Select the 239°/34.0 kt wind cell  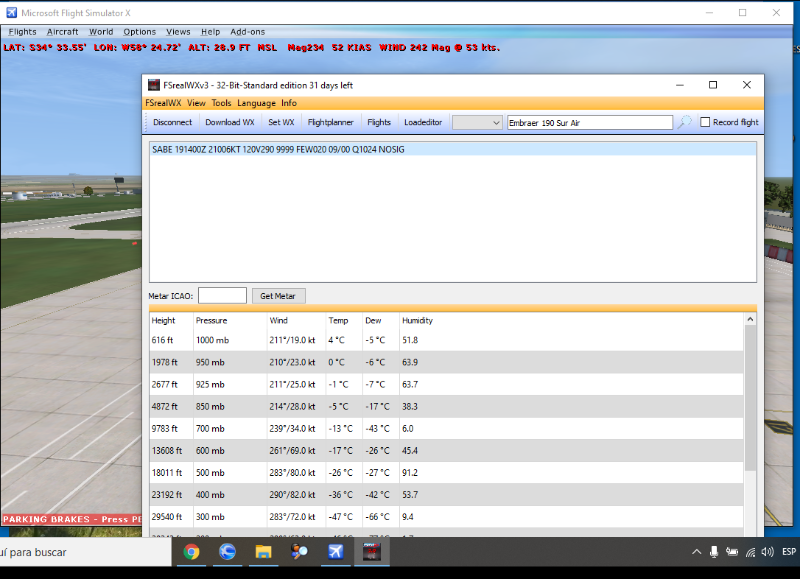coord(292,429)
